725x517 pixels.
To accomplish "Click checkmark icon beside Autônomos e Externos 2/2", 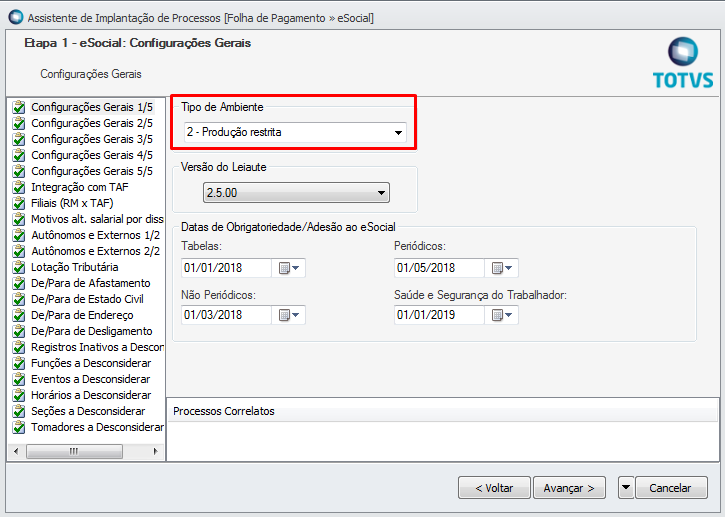I will (x=19, y=251).
